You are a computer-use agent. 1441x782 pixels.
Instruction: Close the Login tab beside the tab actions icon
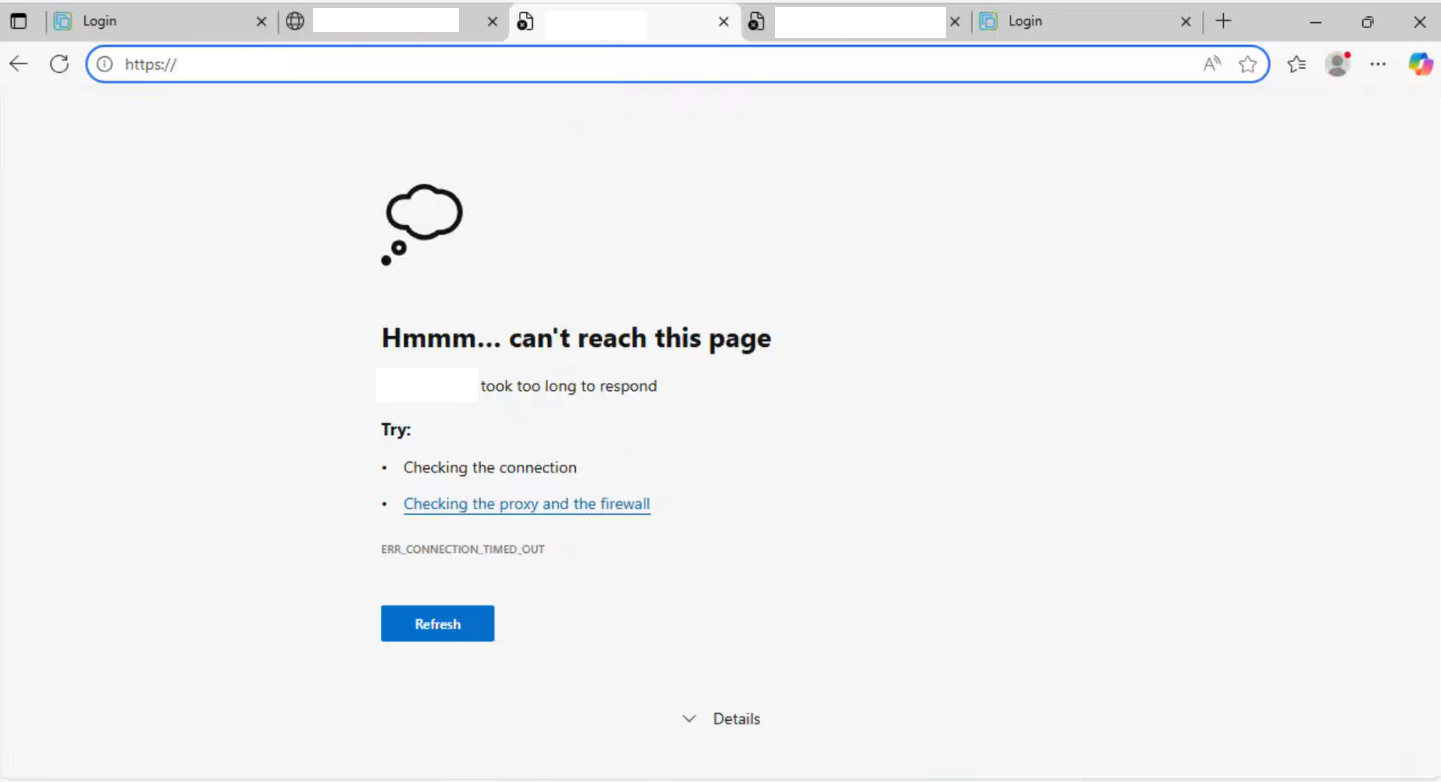tap(262, 21)
